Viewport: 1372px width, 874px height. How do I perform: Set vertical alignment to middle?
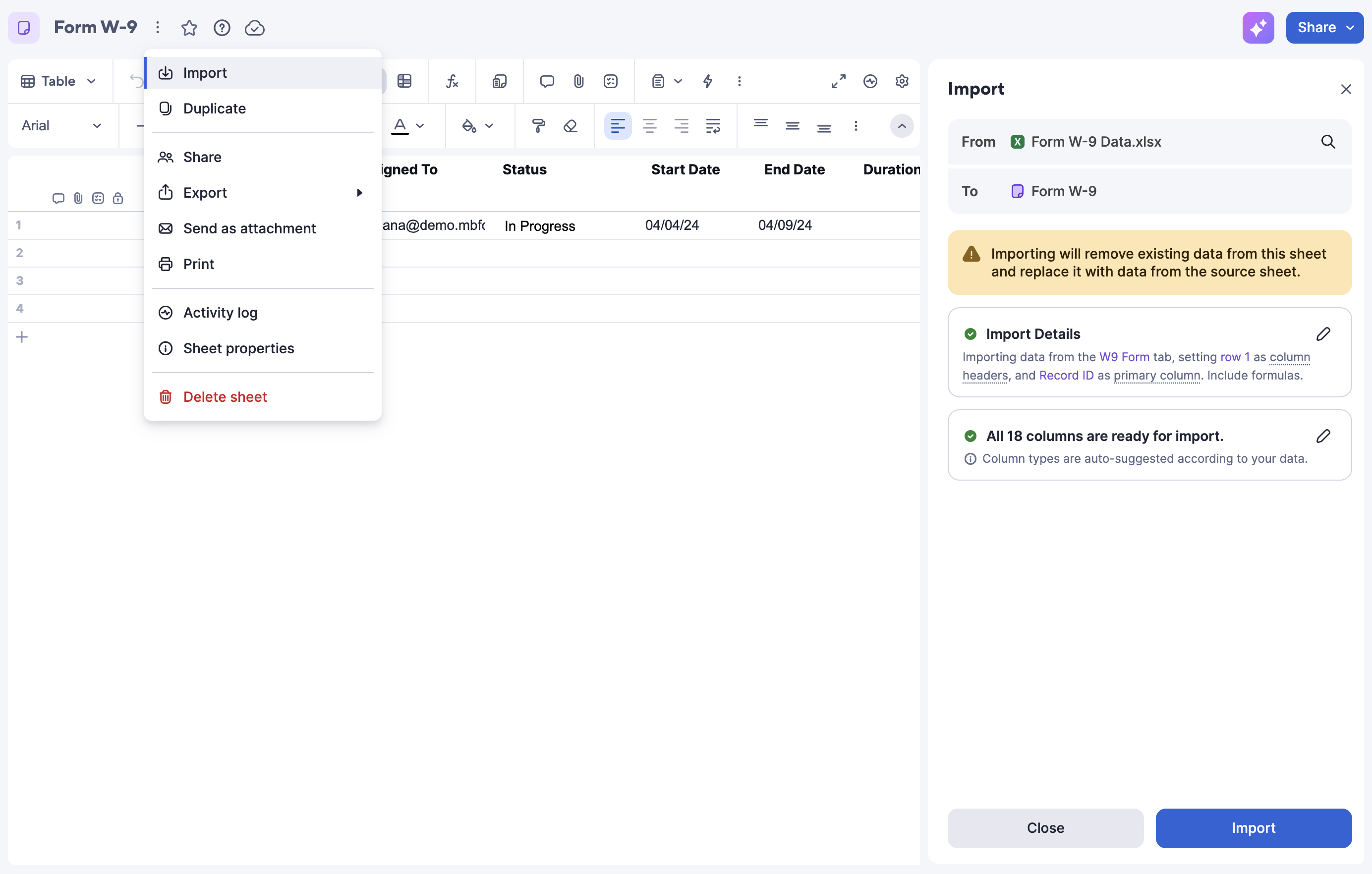[x=793, y=125]
